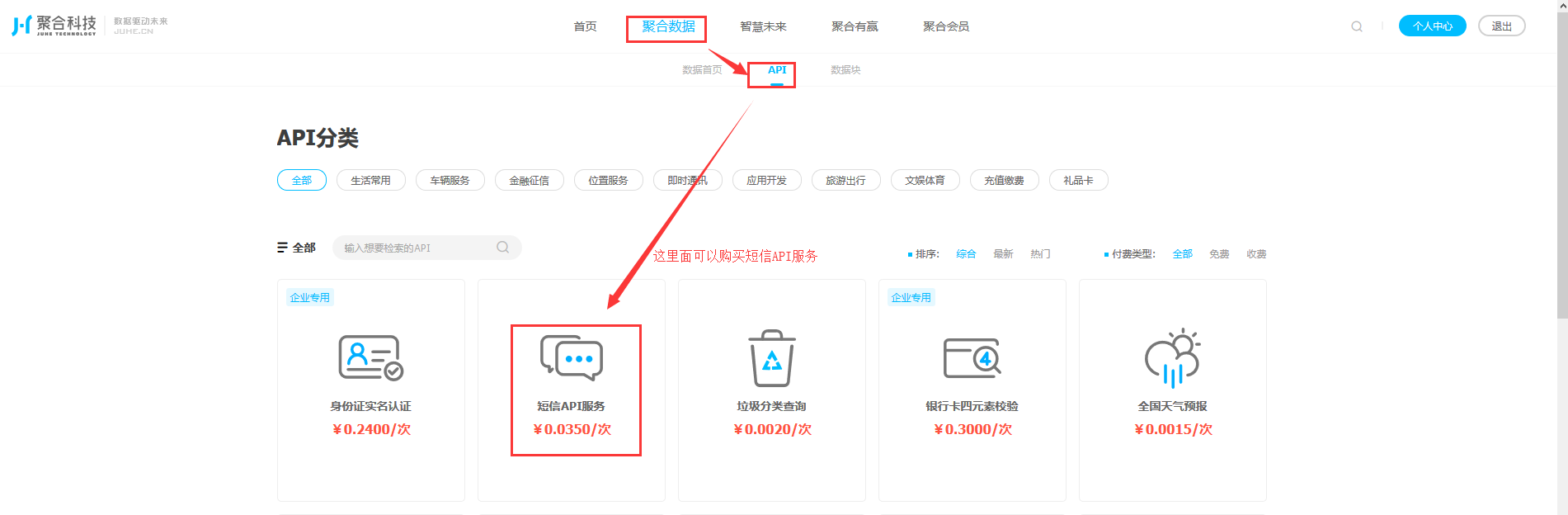Click the Juhe Technology logo
The image size is (1568, 515).
pos(54,26)
